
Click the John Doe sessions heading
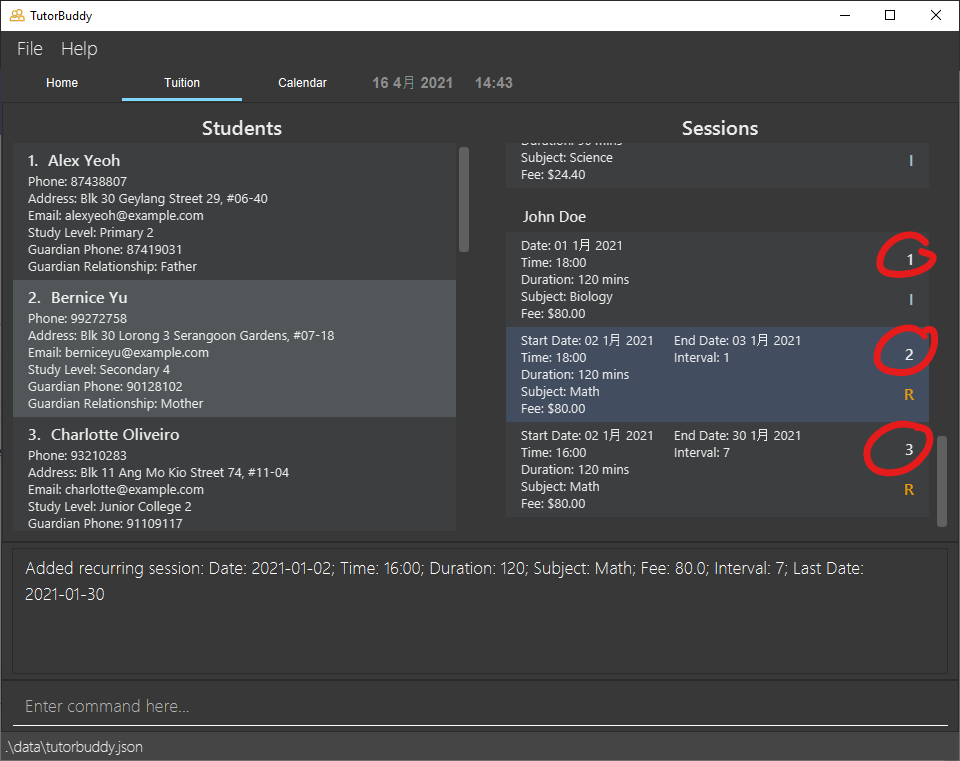(x=554, y=217)
